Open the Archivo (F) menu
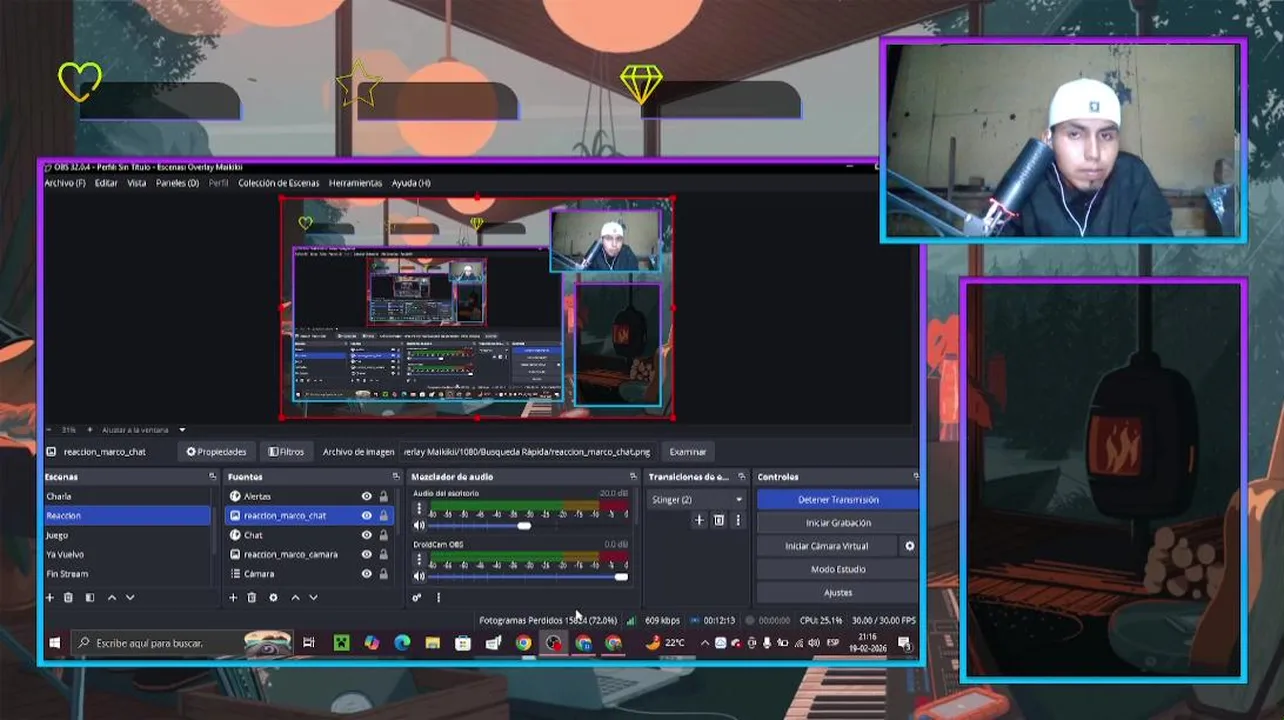Viewport: 1284px width, 720px height. pyautogui.click(x=65, y=183)
